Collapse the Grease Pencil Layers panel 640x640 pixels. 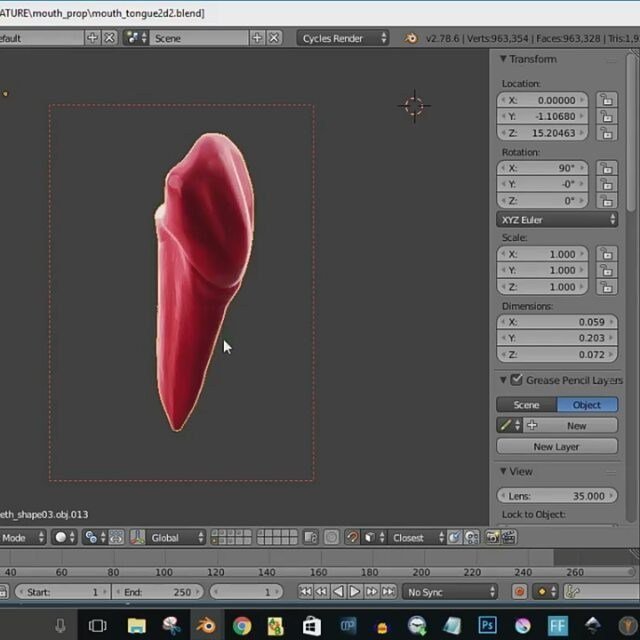coord(503,380)
